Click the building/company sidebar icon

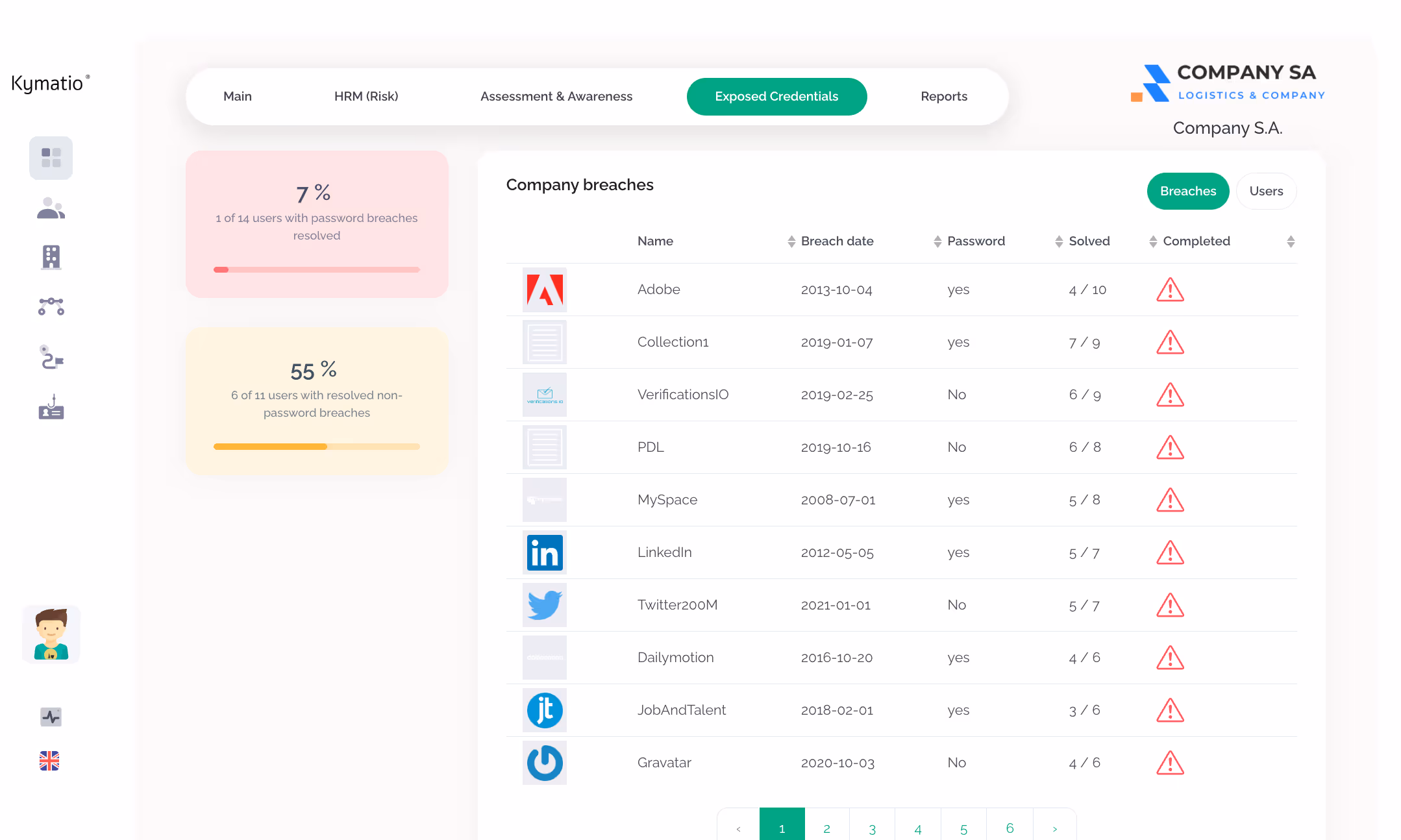click(51, 257)
